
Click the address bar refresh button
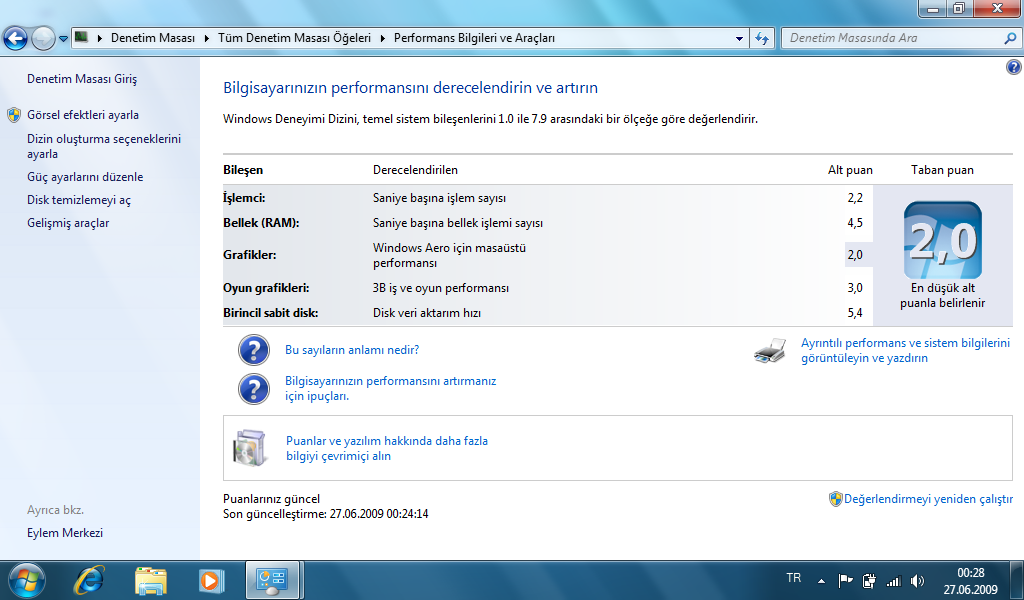(761, 39)
